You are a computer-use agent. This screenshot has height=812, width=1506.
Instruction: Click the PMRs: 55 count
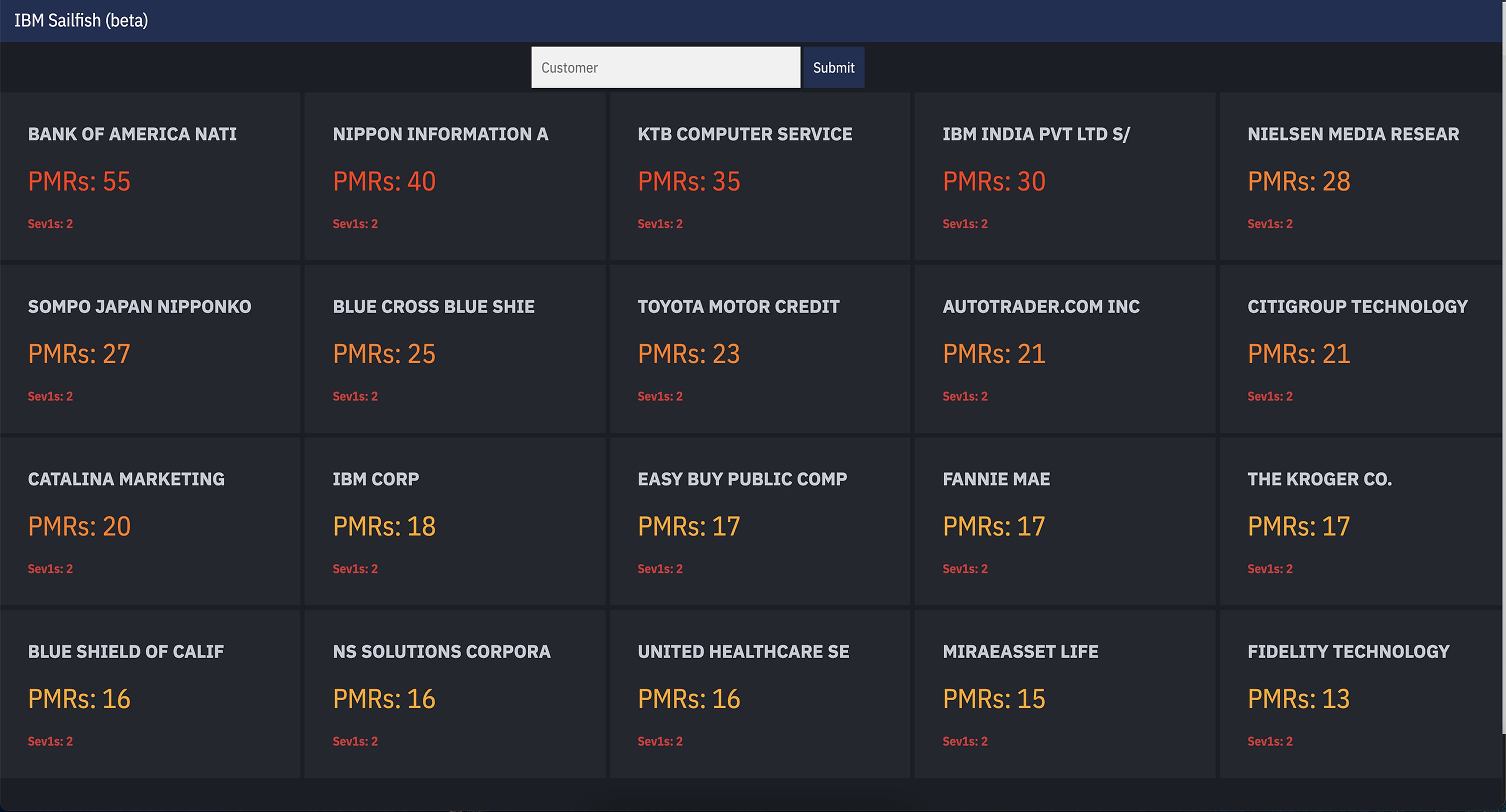pos(79,181)
